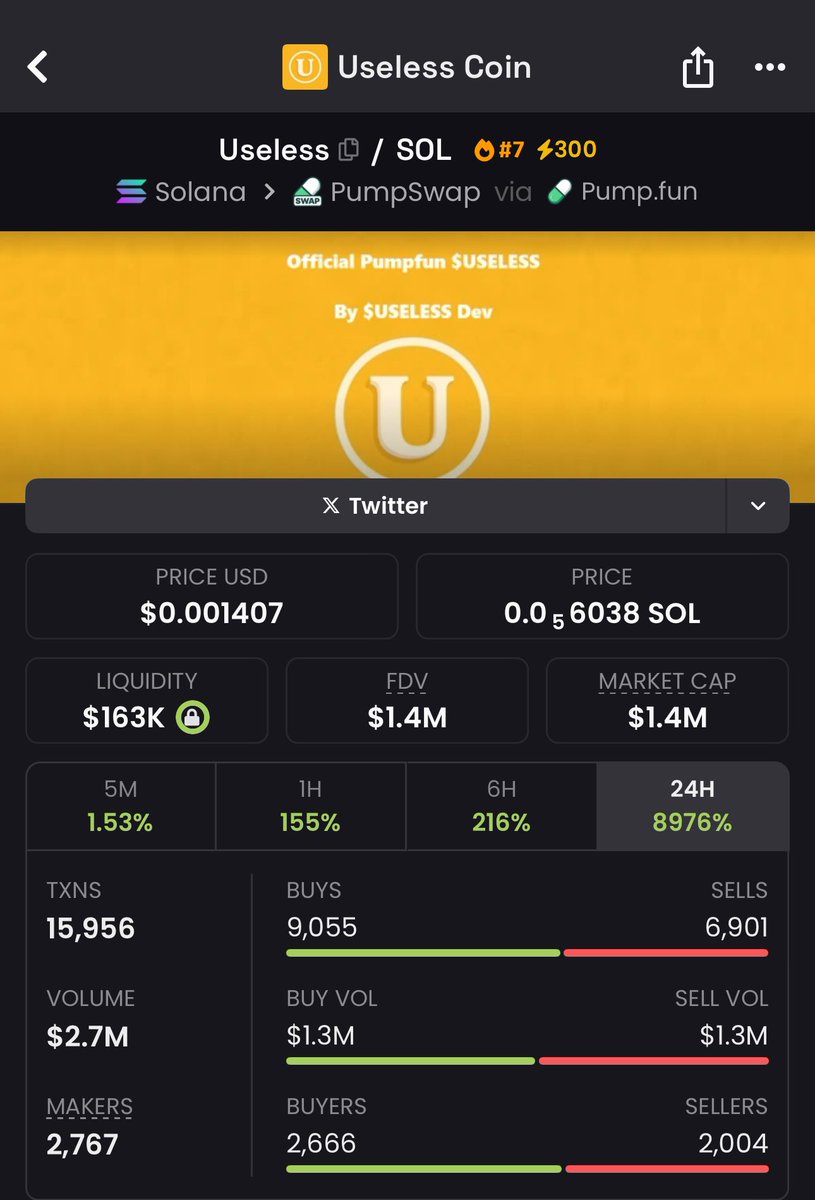
Task: Tap the green liquidity lock icon
Action: tap(193, 717)
